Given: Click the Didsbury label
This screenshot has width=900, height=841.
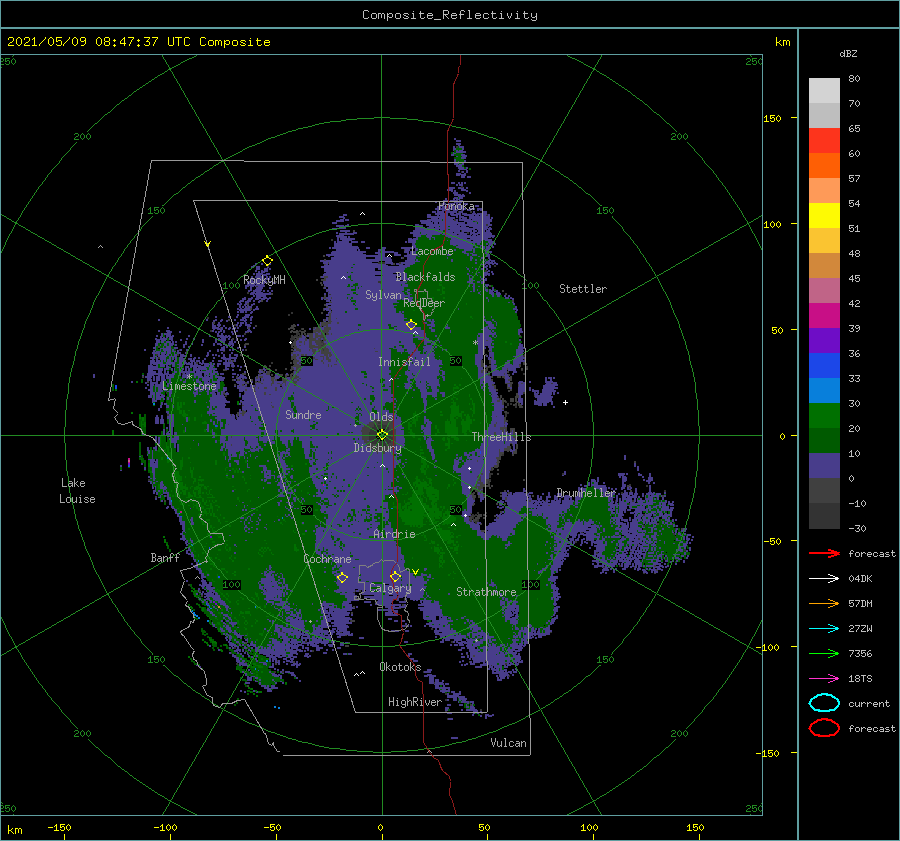Looking at the screenshot, I should (x=377, y=448).
